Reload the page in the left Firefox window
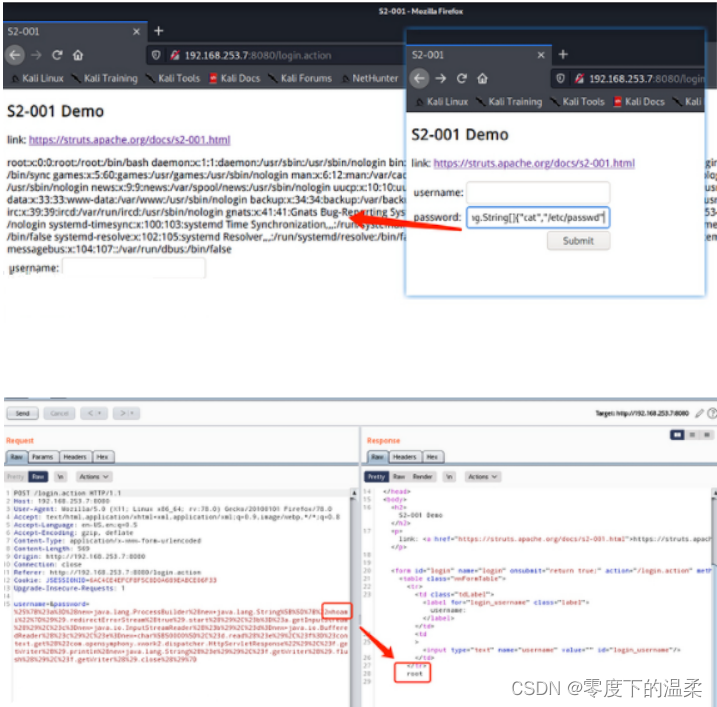Screen dimensions: 717x707 (57, 55)
